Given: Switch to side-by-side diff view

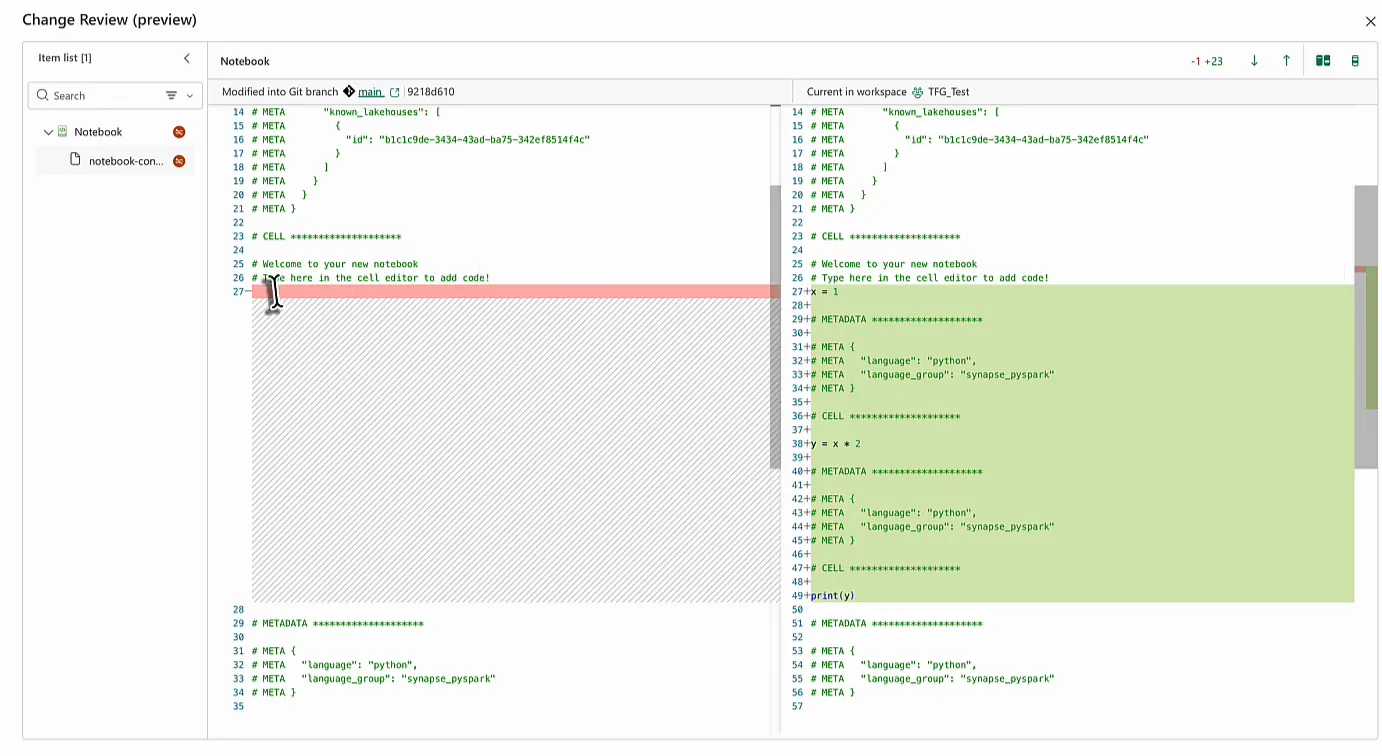Looking at the screenshot, I should [1323, 61].
